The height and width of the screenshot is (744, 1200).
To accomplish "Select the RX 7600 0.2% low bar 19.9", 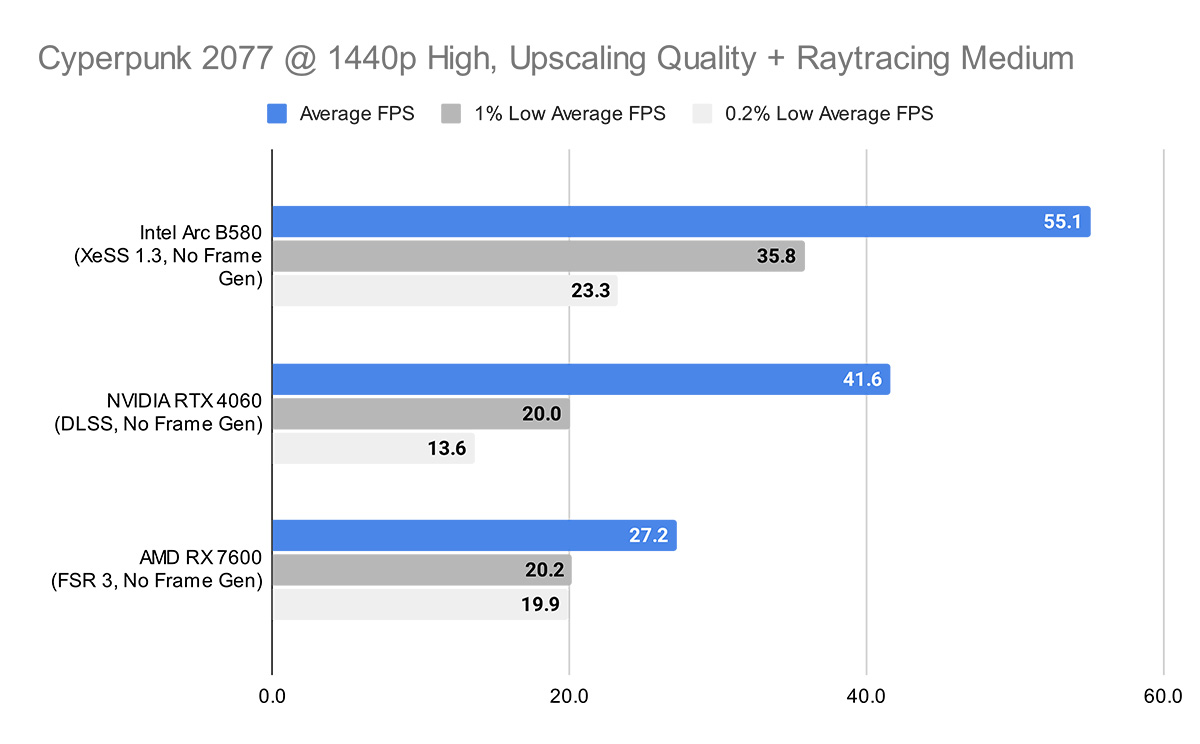I will point(421,604).
